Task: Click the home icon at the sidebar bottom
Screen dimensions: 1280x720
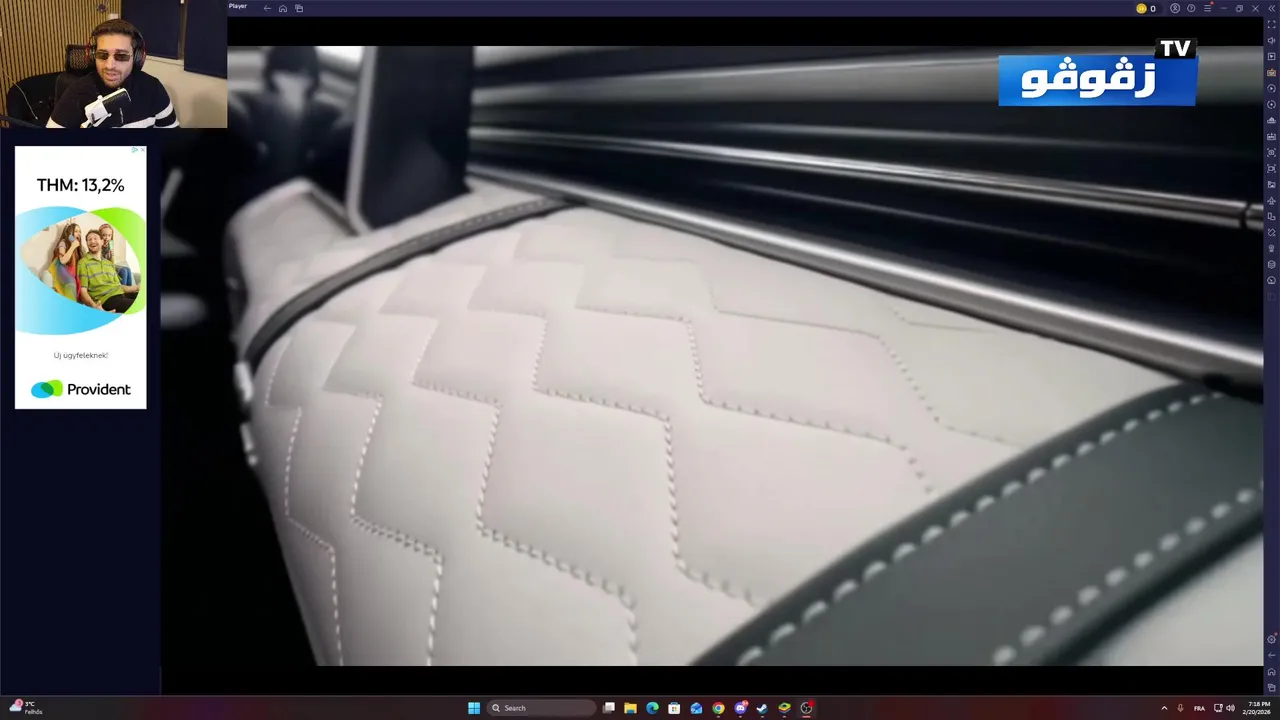Action: coord(1271,671)
